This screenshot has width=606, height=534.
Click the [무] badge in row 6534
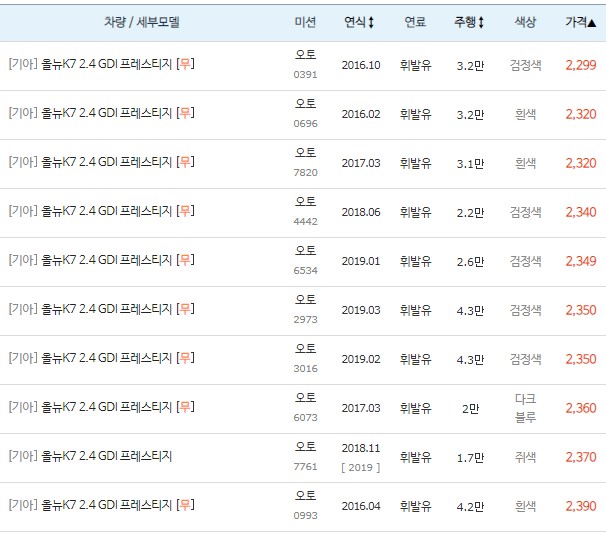click(186, 260)
